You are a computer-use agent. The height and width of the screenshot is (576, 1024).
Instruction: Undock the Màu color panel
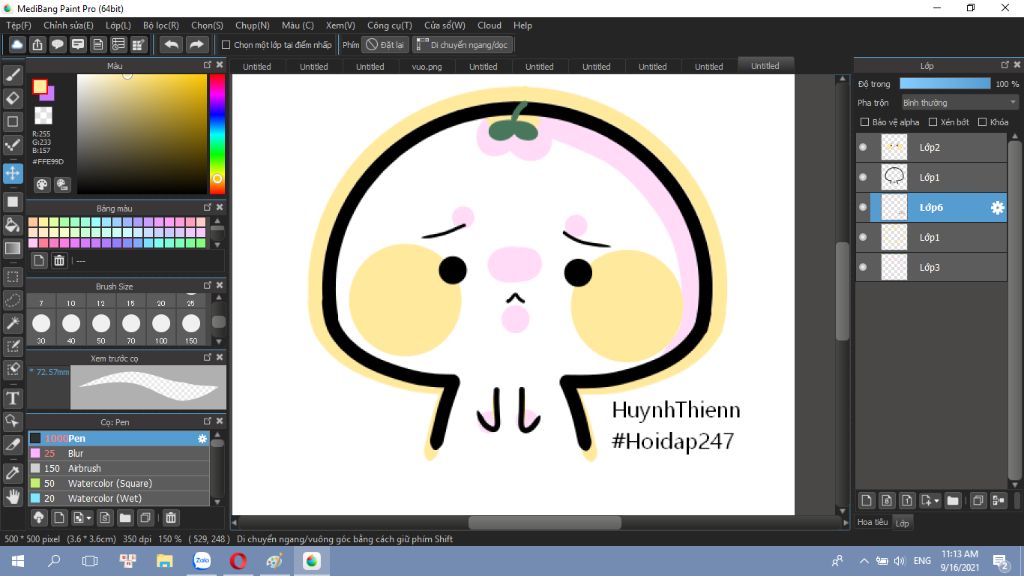(208, 65)
